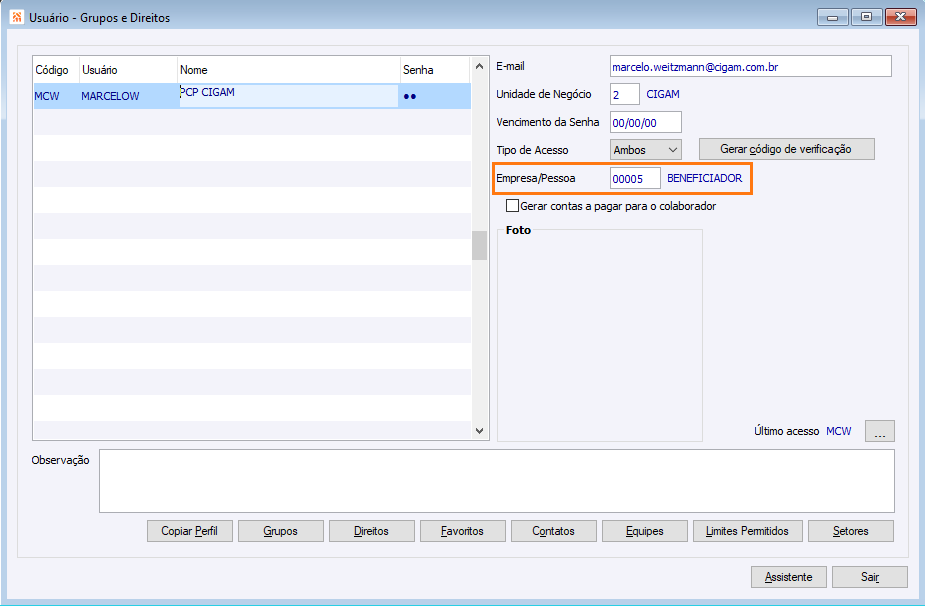Image resolution: width=925 pixels, height=606 pixels.
Task: Click the masked Senha cell for MCW
Action: pyautogui.click(x=435, y=96)
